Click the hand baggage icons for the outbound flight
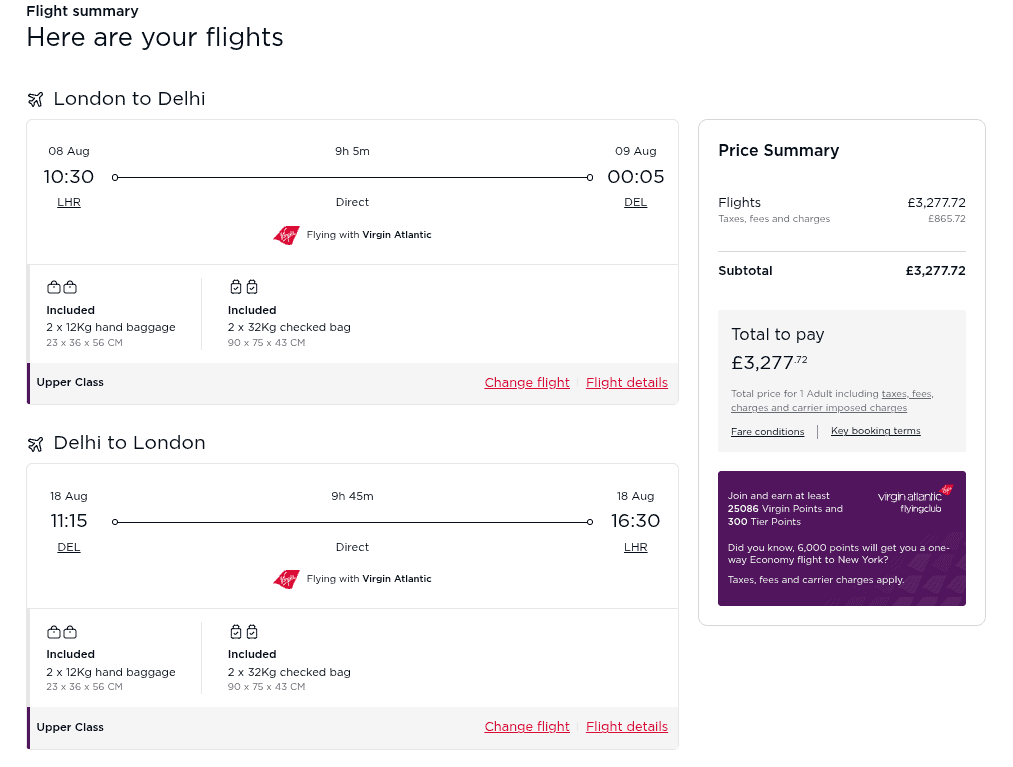 [x=61, y=286]
